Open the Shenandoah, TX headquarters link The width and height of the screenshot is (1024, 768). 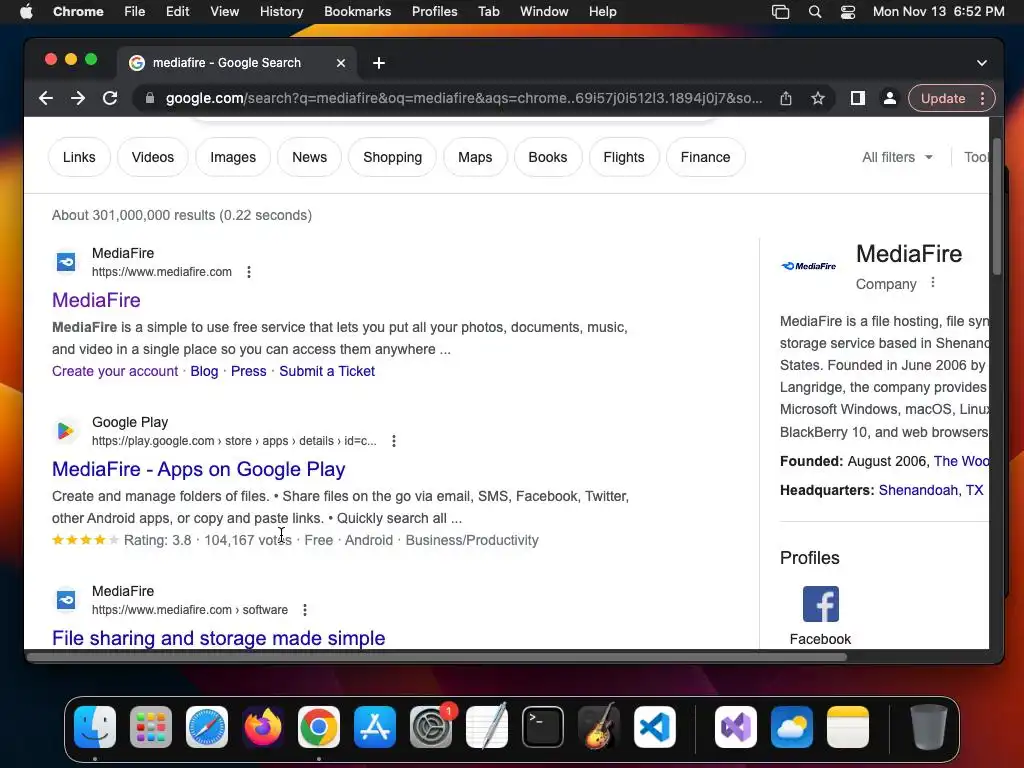[x=931, y=490]
